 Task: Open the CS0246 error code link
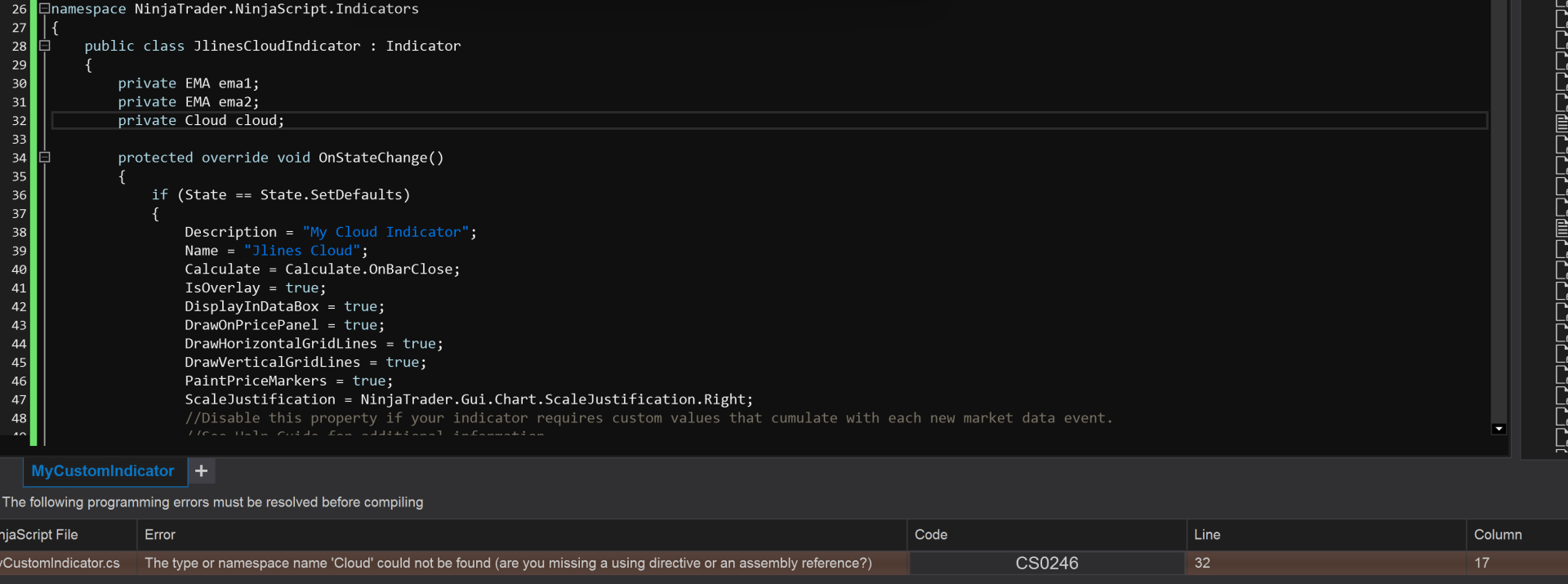[x=1046, y=564]
